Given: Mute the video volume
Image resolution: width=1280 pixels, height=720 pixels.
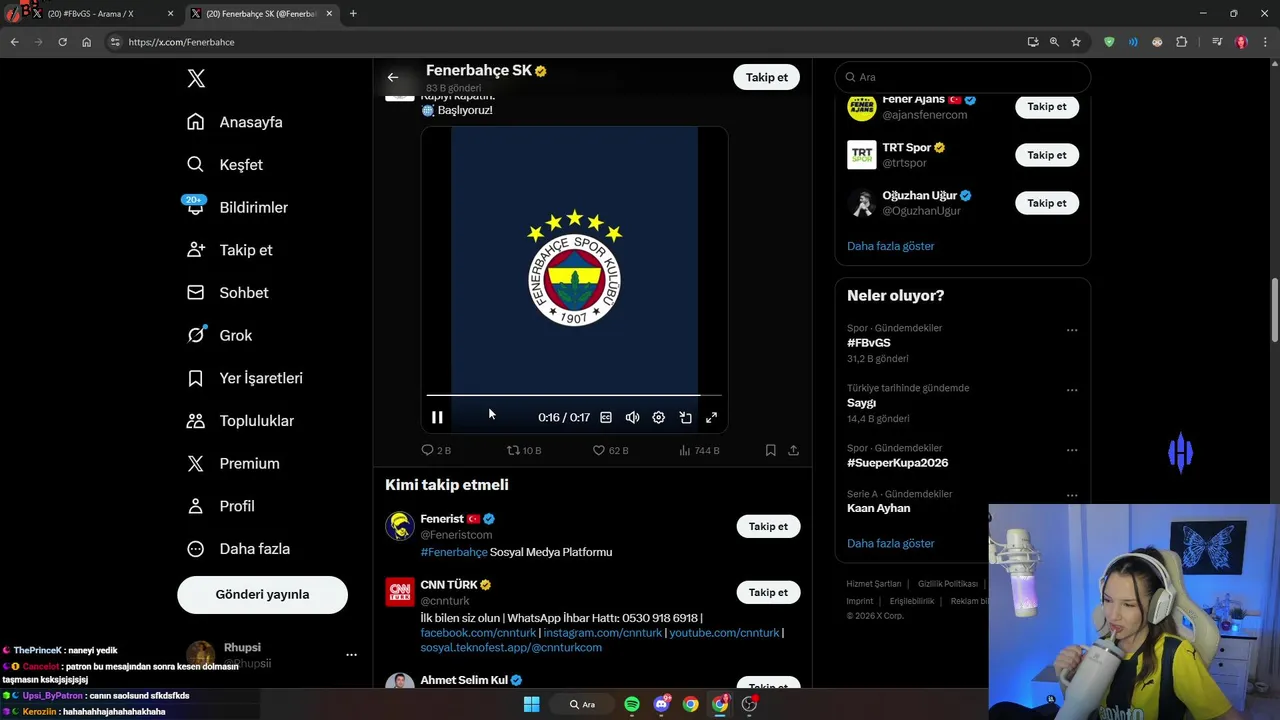Looking at the screenshot, I should click(632, 417).
